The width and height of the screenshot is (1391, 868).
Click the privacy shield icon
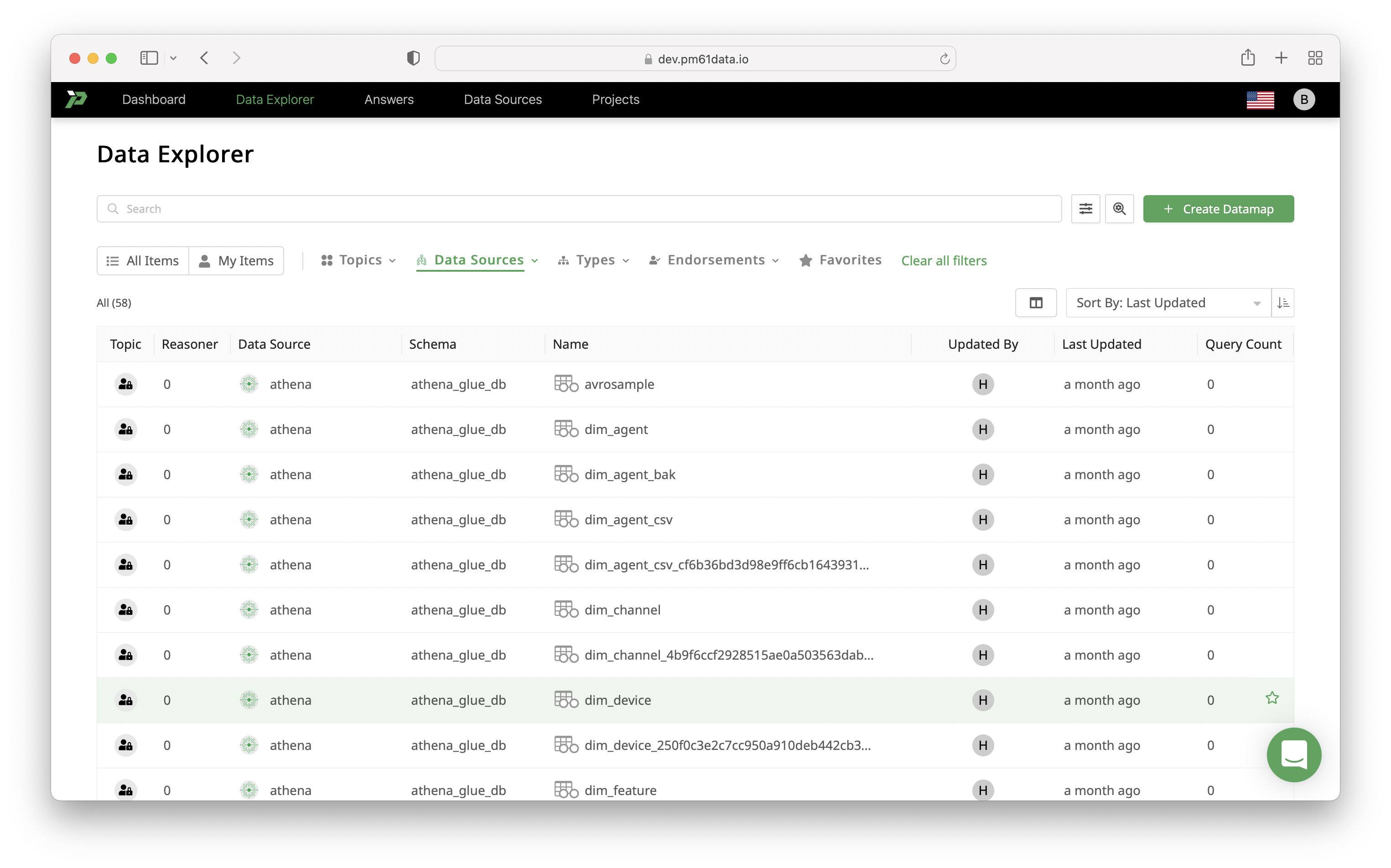click(413, 58)
